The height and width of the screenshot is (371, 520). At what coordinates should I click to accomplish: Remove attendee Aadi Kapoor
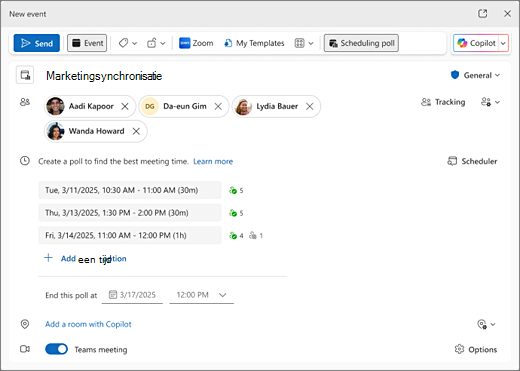tap(125, 106)
